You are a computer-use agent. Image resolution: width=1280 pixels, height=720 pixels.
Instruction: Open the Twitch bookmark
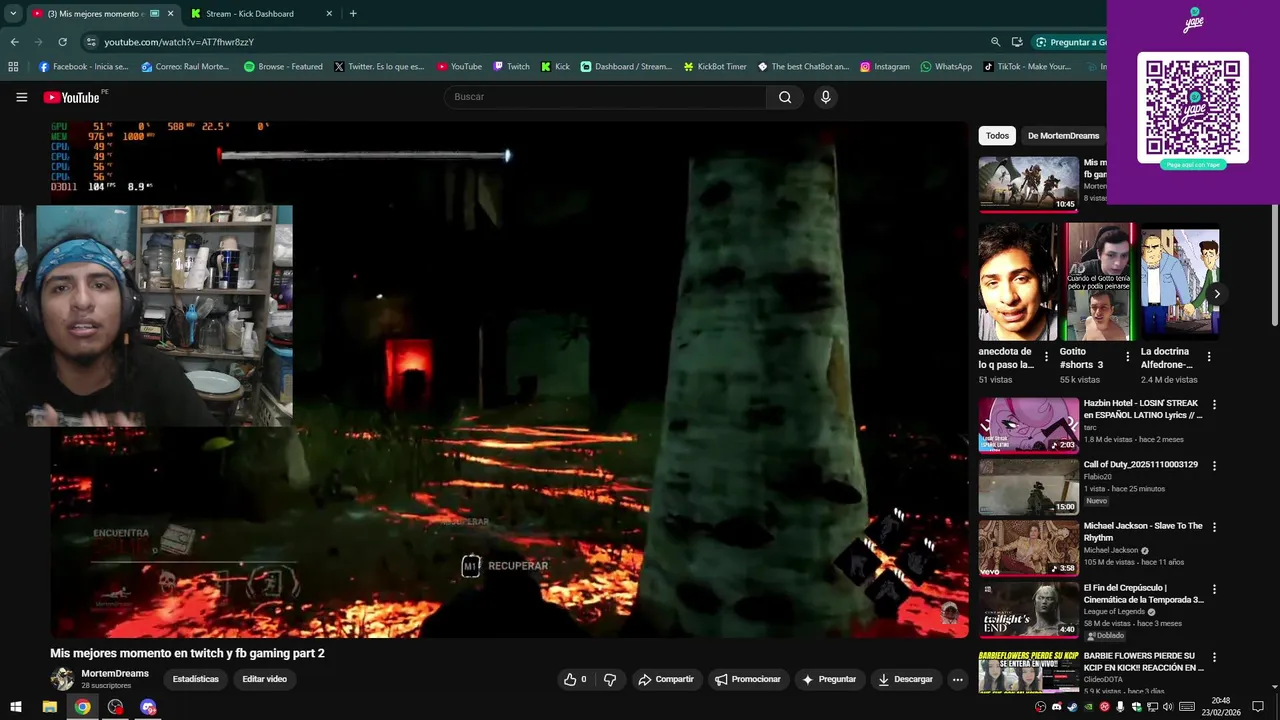[511, 67]
